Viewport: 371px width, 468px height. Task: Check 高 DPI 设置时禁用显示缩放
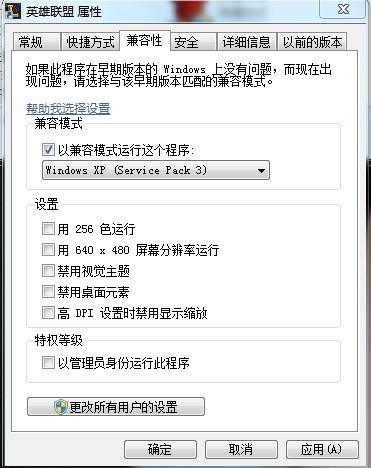(x=48, y=313)
